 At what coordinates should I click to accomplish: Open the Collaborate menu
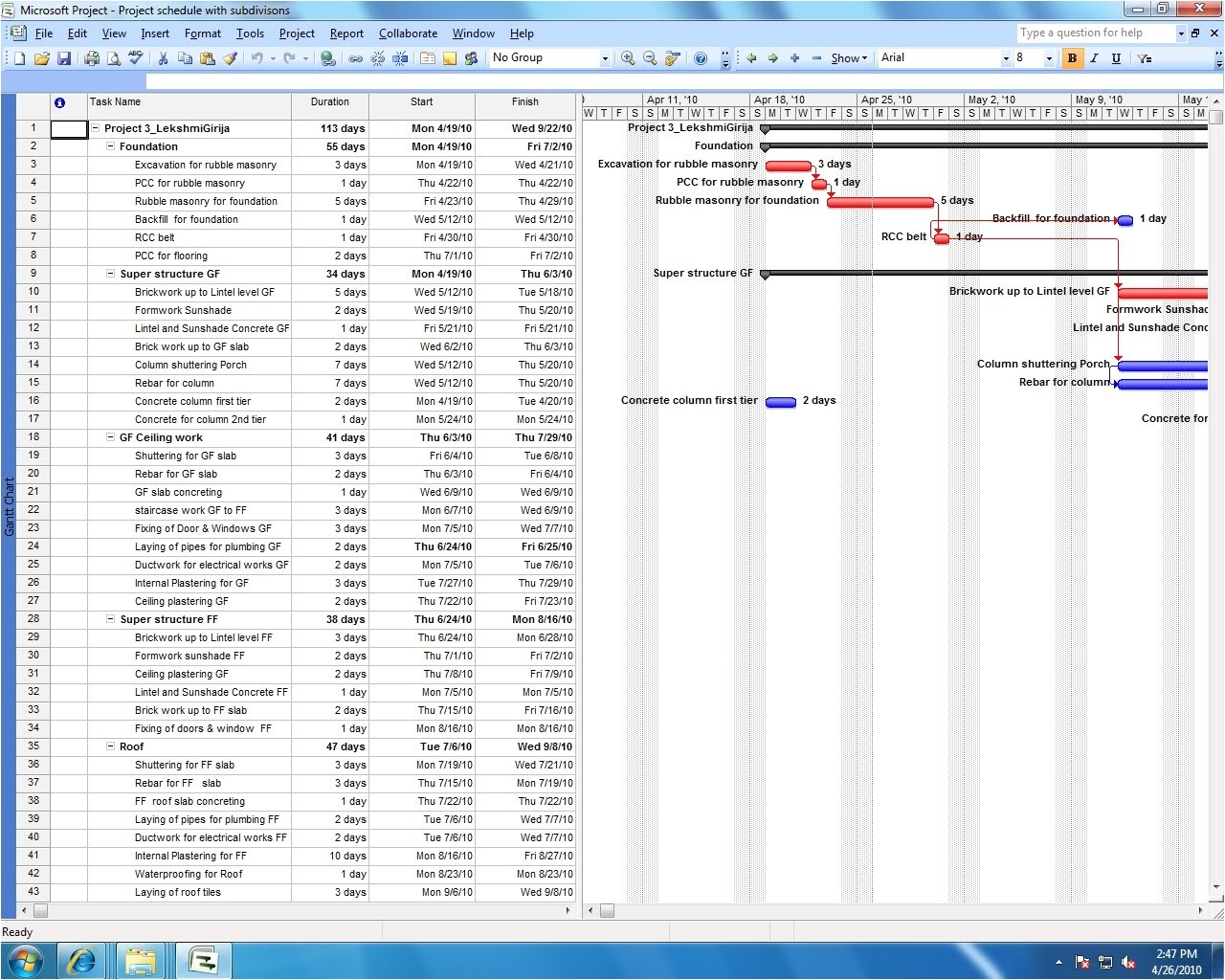[x=409, y=33]
